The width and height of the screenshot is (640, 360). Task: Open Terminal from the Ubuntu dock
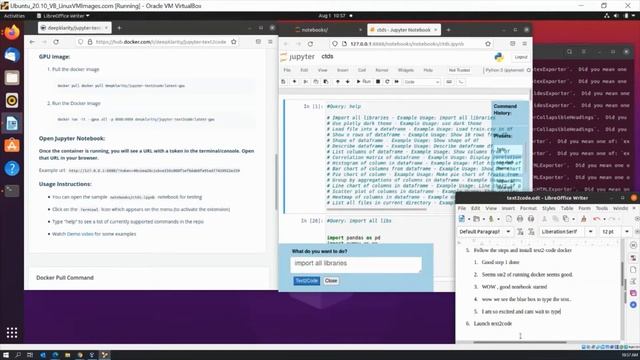tap(12, 191)
